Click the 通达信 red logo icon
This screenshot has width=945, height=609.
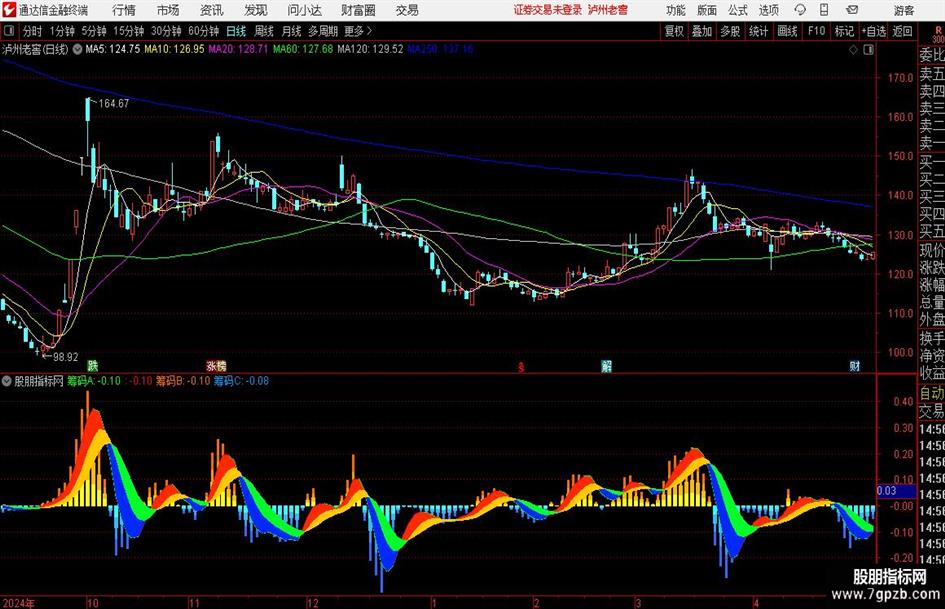(8, 10)
